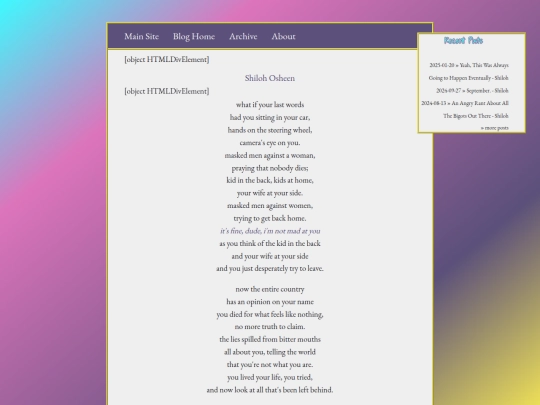Click the first [object HTMLDivElement] text above the title

pos(167,59)
